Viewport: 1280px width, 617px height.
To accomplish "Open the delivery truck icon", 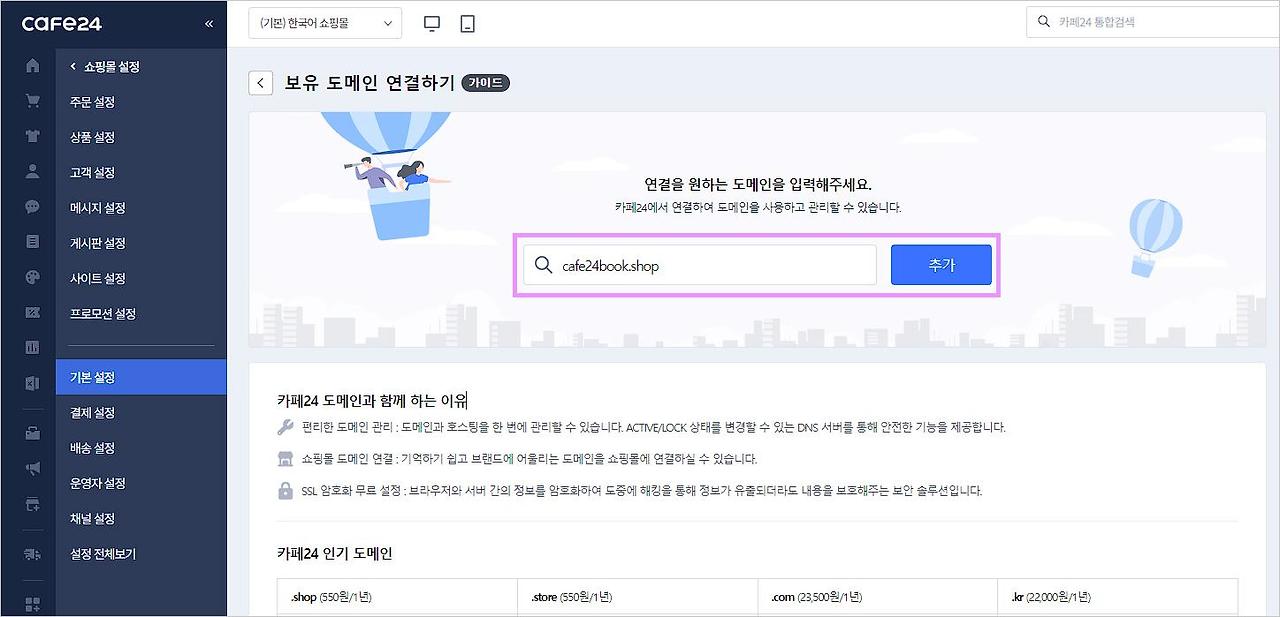I will tap(33, 554).
